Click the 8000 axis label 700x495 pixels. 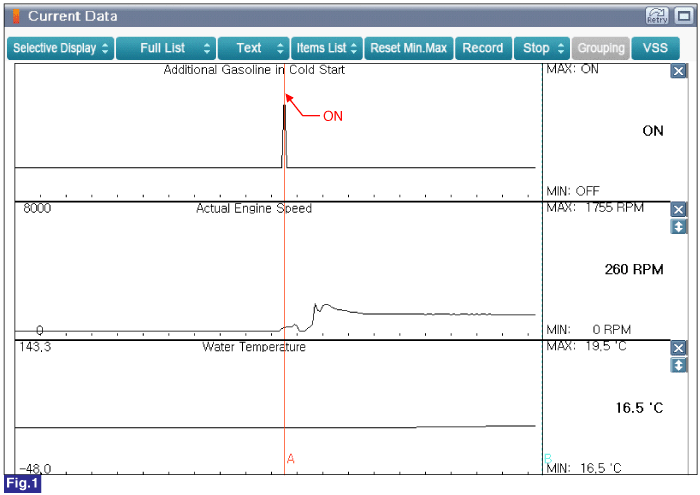pos(37,208)
